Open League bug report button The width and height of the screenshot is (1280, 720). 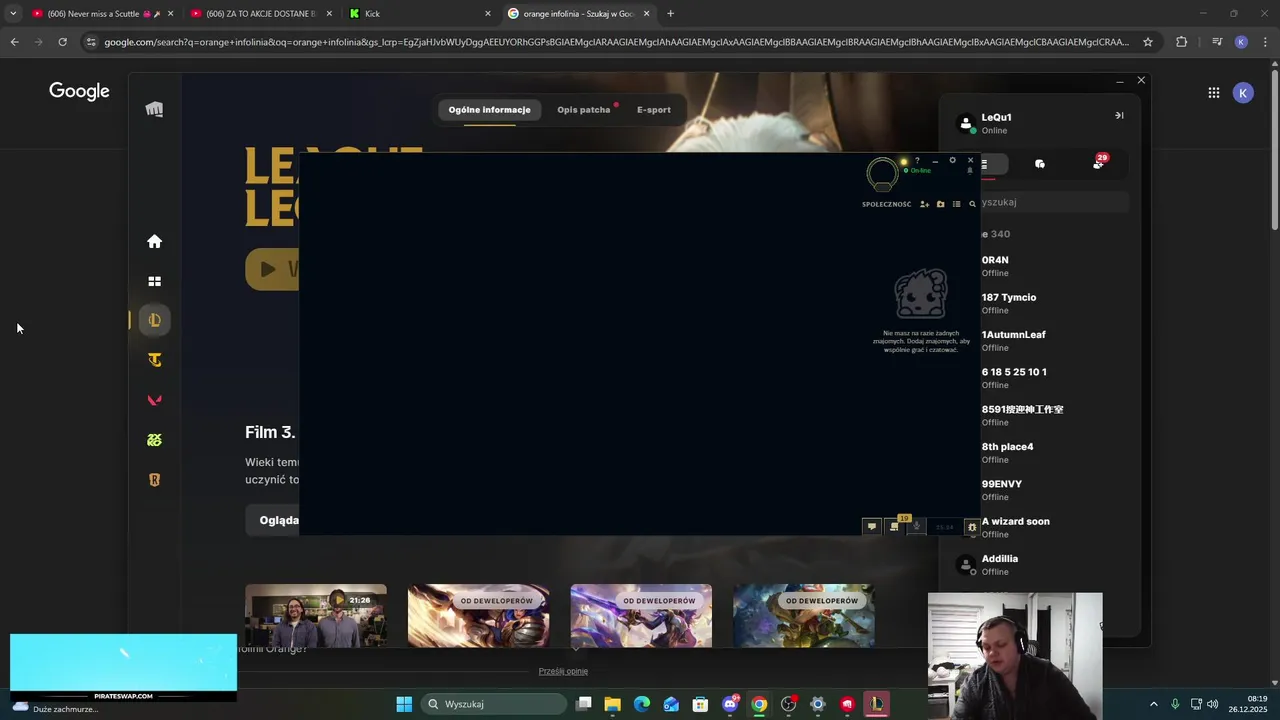coord(972,527)
